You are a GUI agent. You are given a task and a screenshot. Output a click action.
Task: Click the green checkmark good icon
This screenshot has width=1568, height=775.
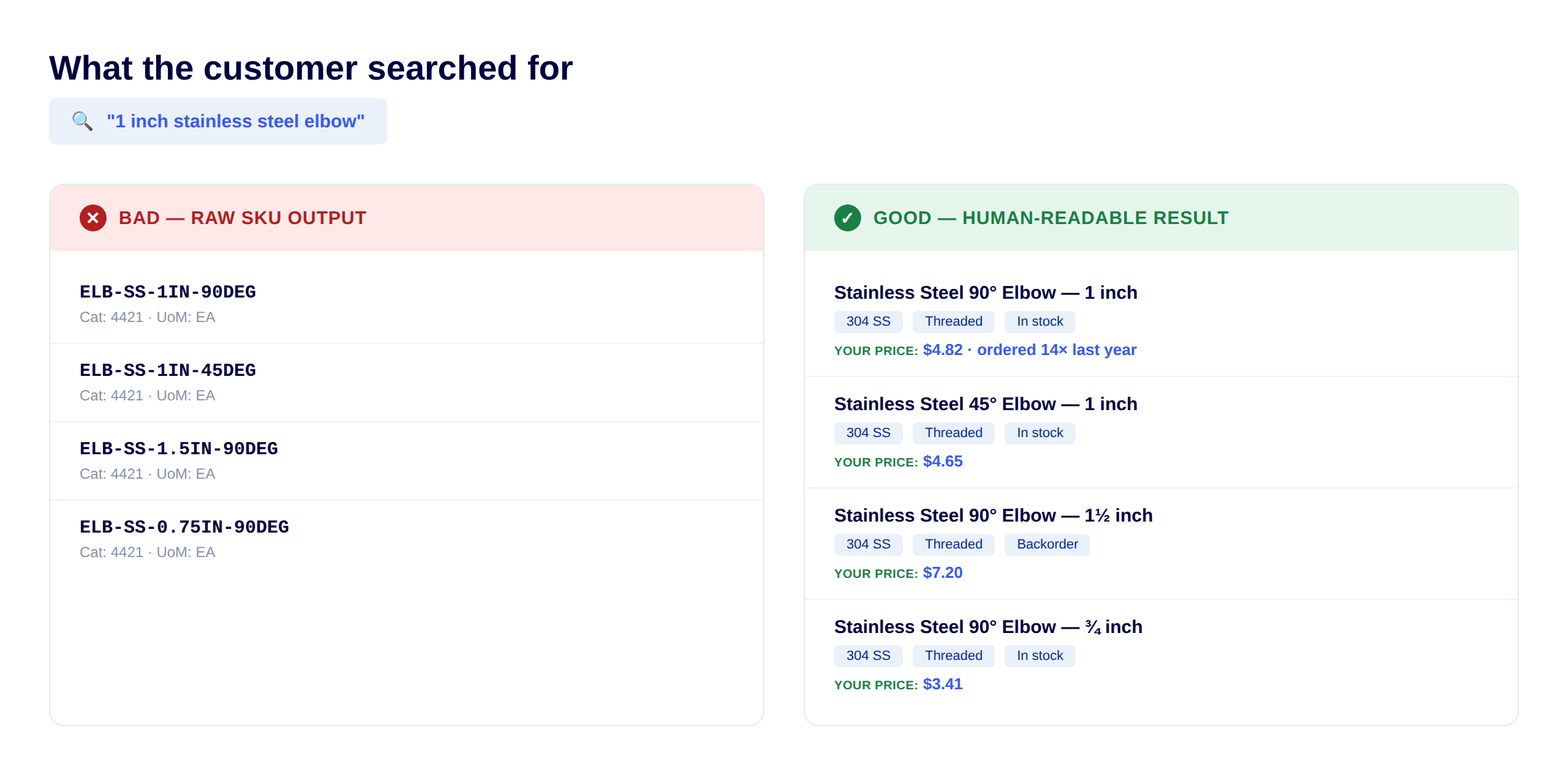847,218
